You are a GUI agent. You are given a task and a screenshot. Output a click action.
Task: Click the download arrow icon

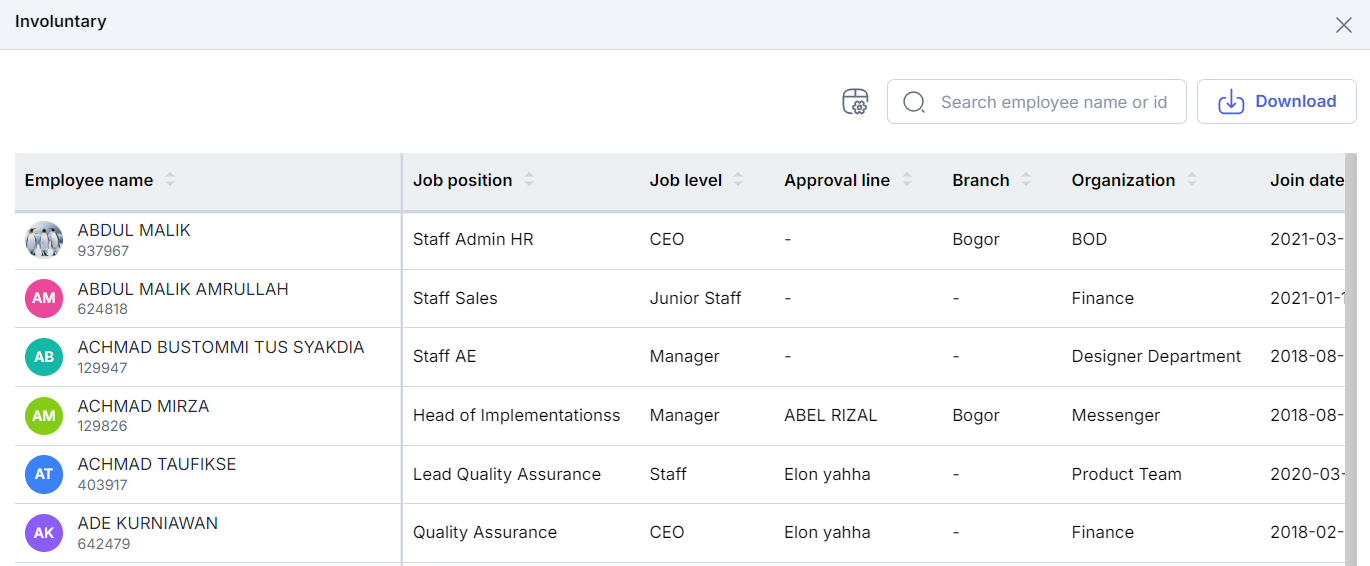click(1231, 102)
